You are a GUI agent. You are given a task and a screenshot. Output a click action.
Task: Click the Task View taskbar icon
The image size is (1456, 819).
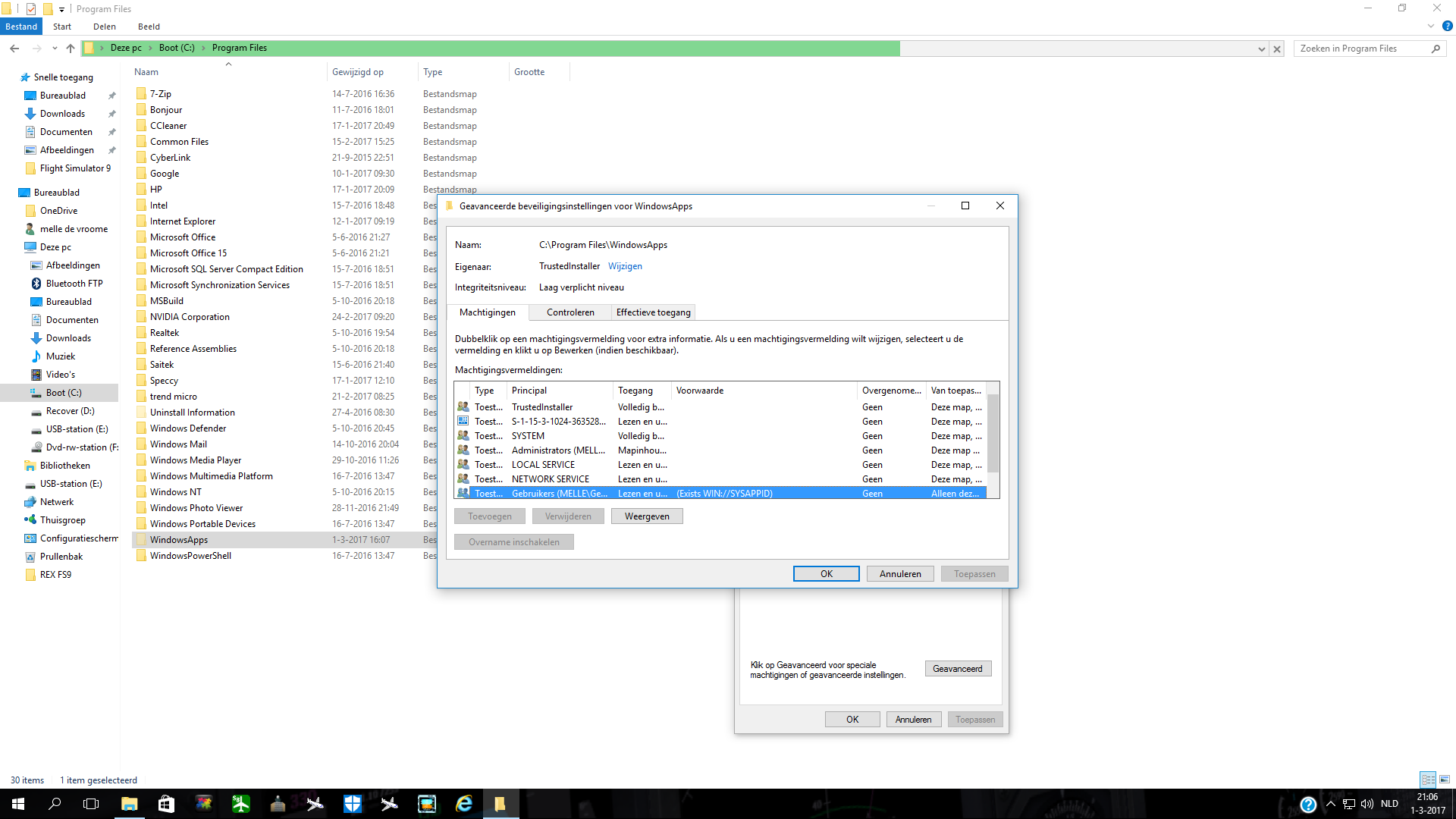coord(91,804)
